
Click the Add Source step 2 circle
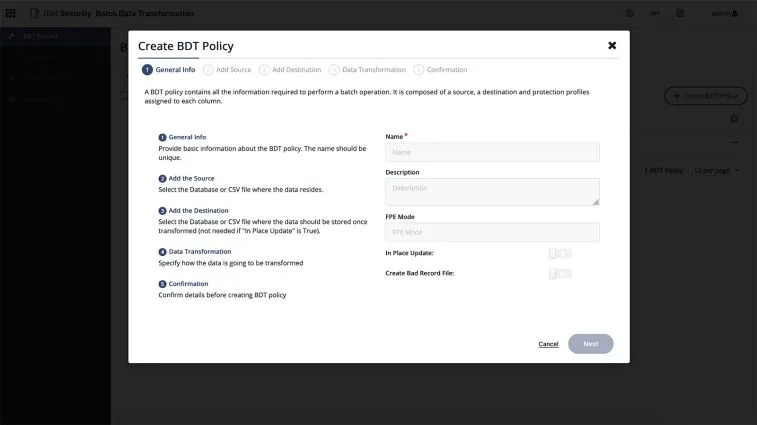pyautogui.click(x=208, y=70)
